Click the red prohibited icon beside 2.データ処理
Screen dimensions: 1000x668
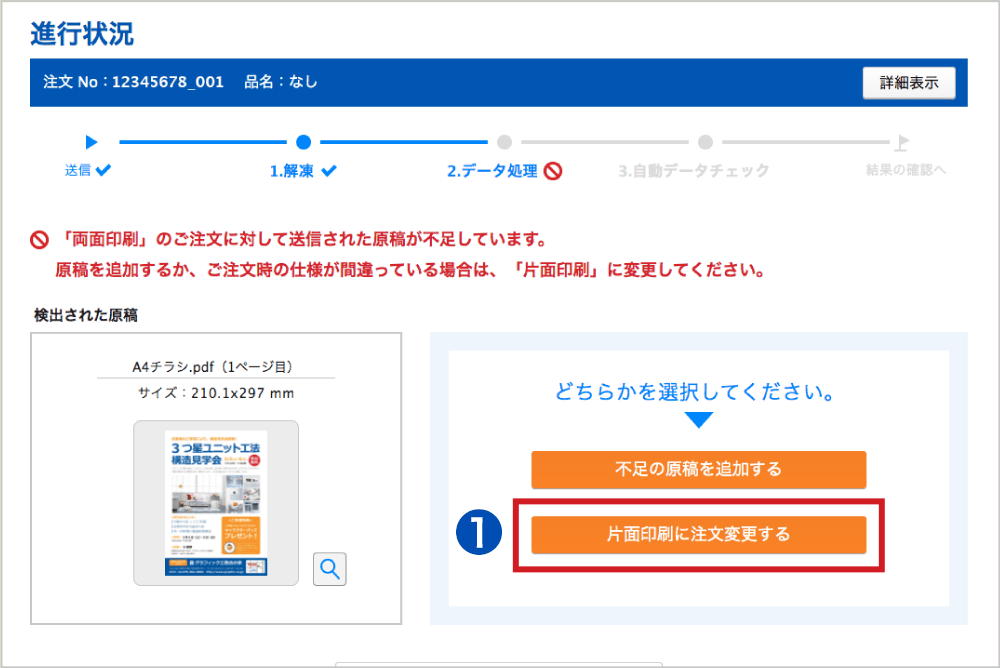click(553, 171)
